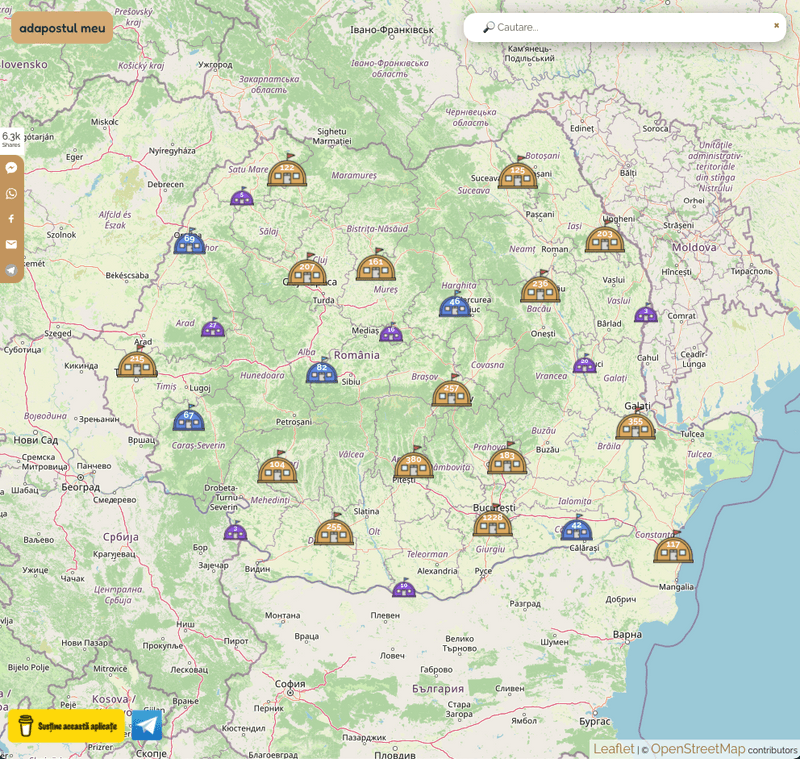Open the orange shelter marker 117 at Constanța
800x759 pixels.
point(673,547)
